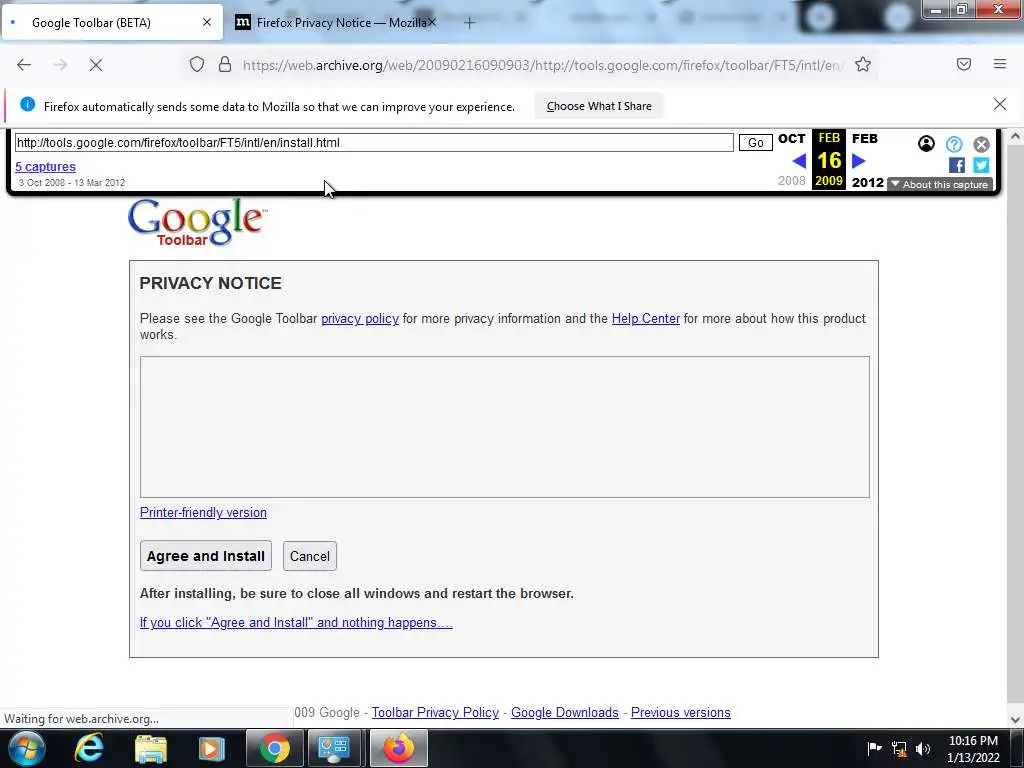Open Windows Media Player from taskbar
This screenshot has height=768, width=1024.
pos(211,748)
